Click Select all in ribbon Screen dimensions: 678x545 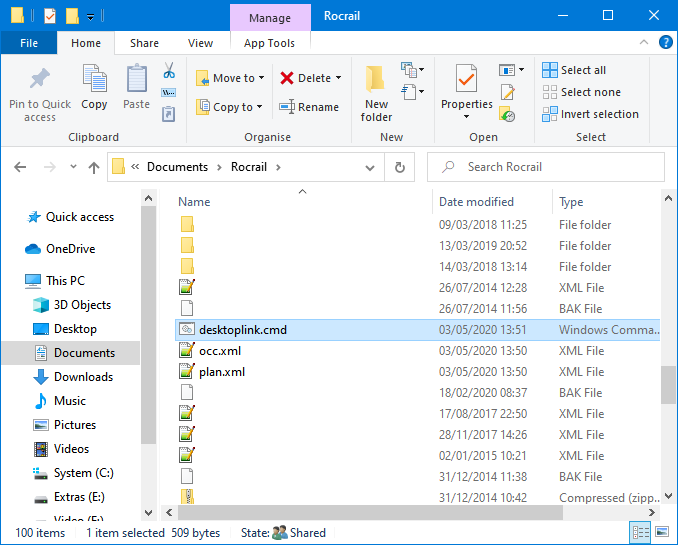coord(575,70)
